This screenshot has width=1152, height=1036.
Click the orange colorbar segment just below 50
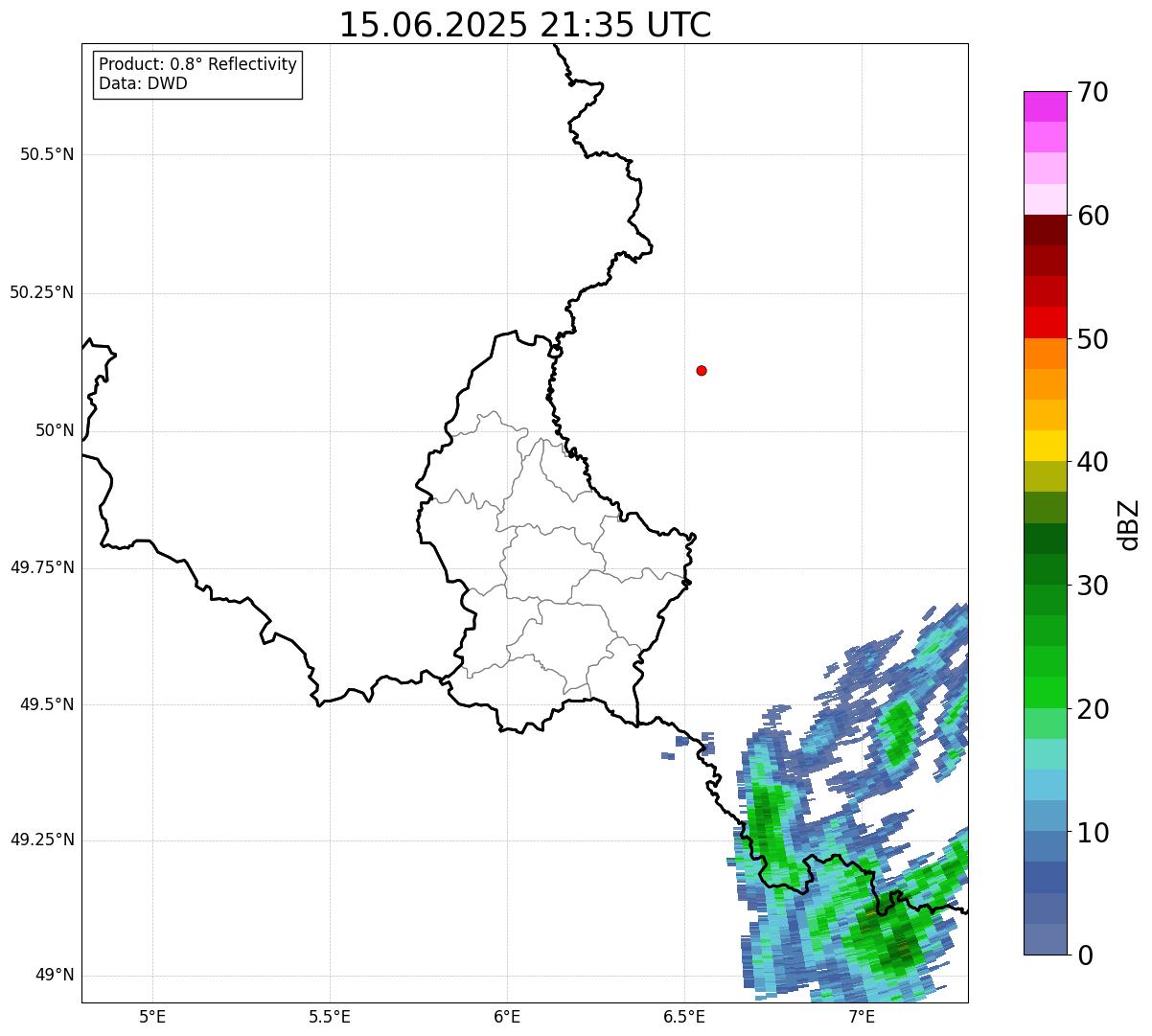coord(1045,354)
